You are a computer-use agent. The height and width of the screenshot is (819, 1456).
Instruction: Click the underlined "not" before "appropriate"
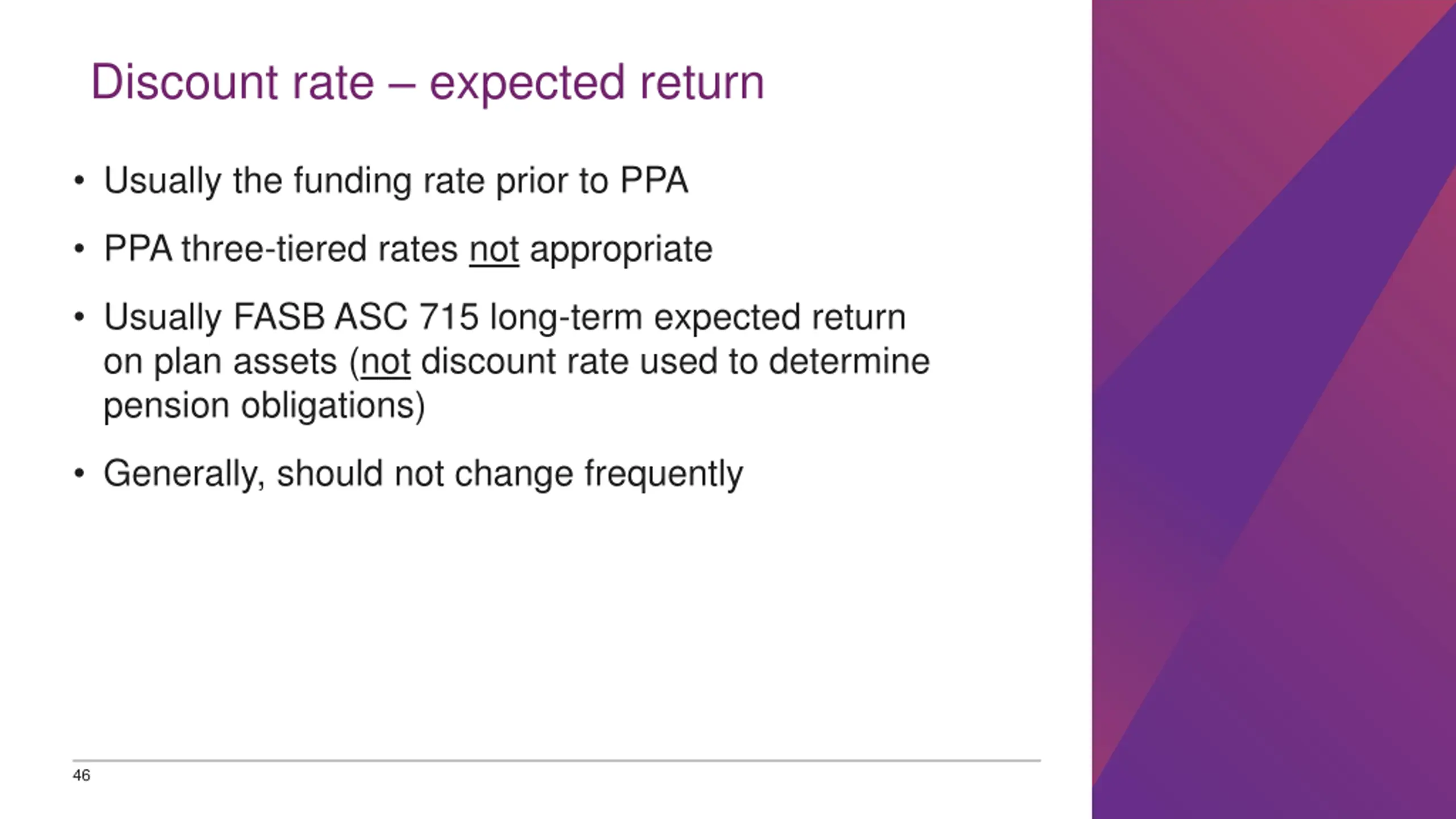[494, 249]
